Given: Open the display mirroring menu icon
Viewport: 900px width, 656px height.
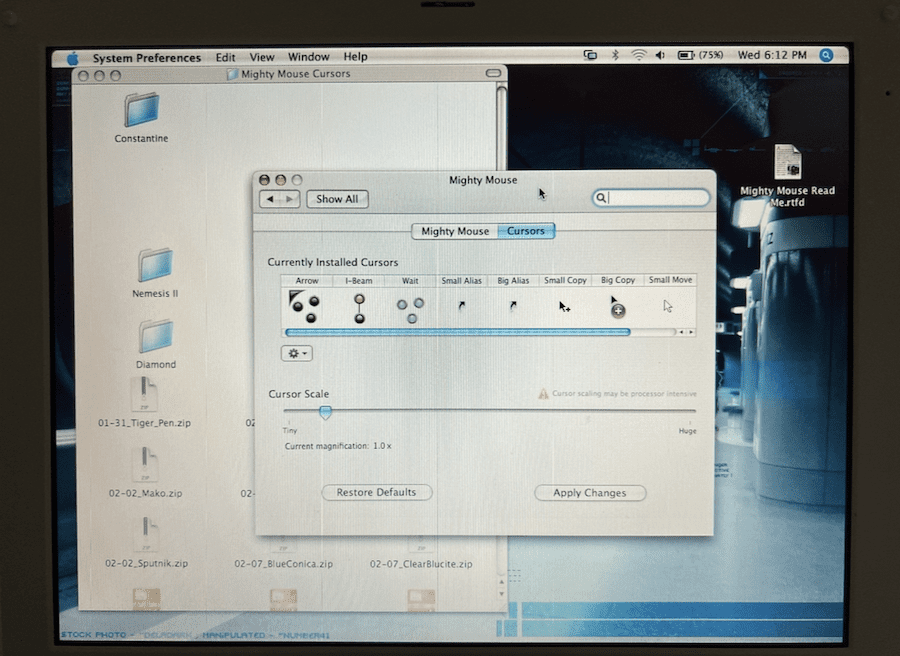Looking at the screenshot, I should click(x=590, y=55).
